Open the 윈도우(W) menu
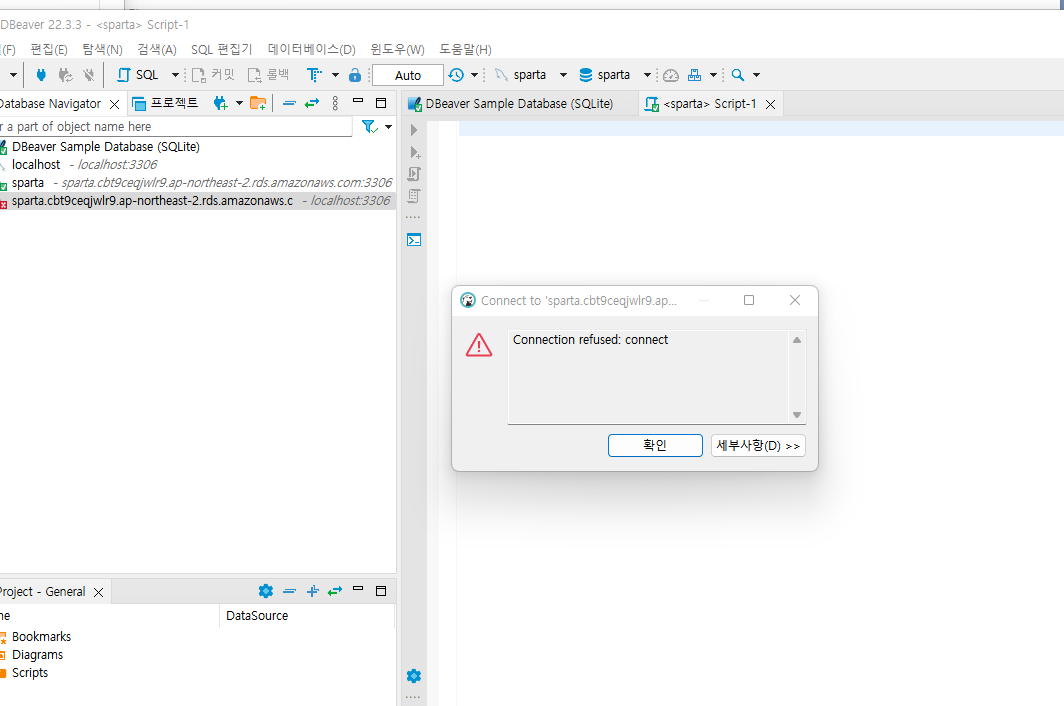 pyautogui.click(x=398, y=50)
